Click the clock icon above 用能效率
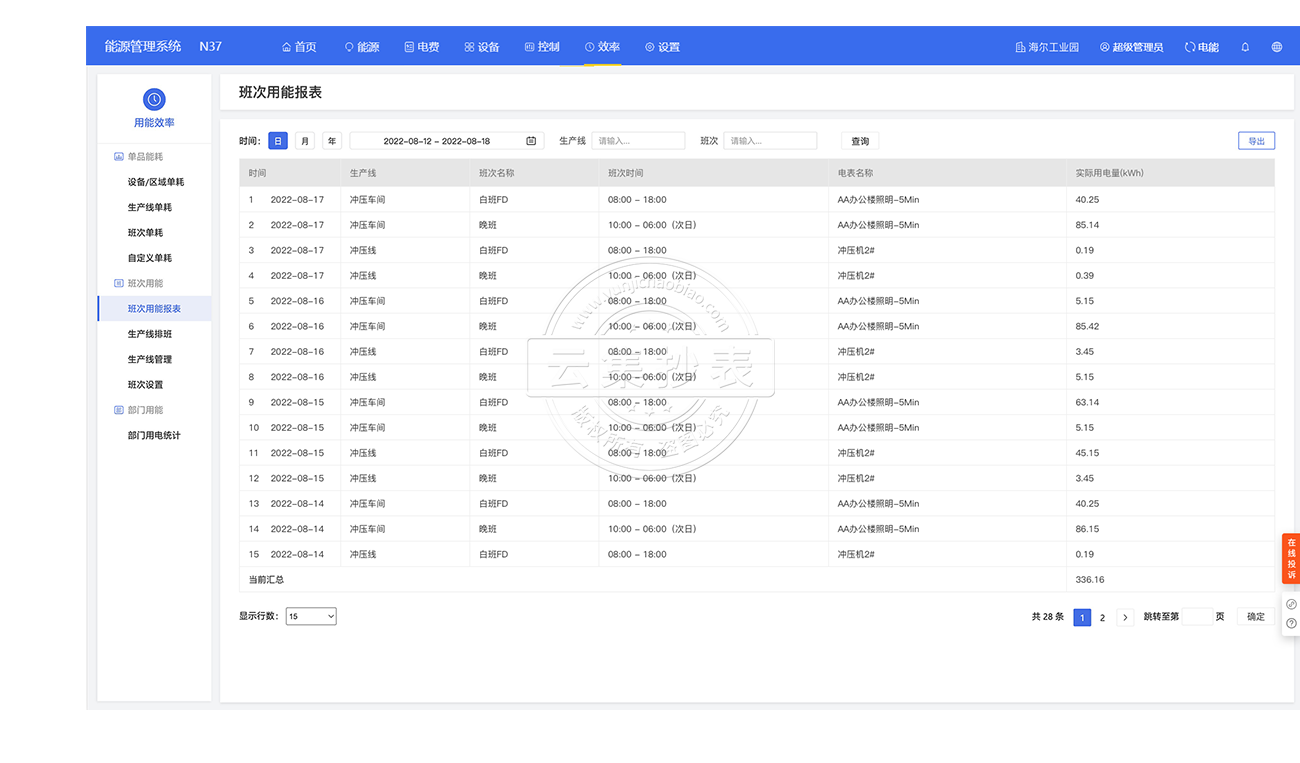The image size is (1300, 763). [154, 99]
